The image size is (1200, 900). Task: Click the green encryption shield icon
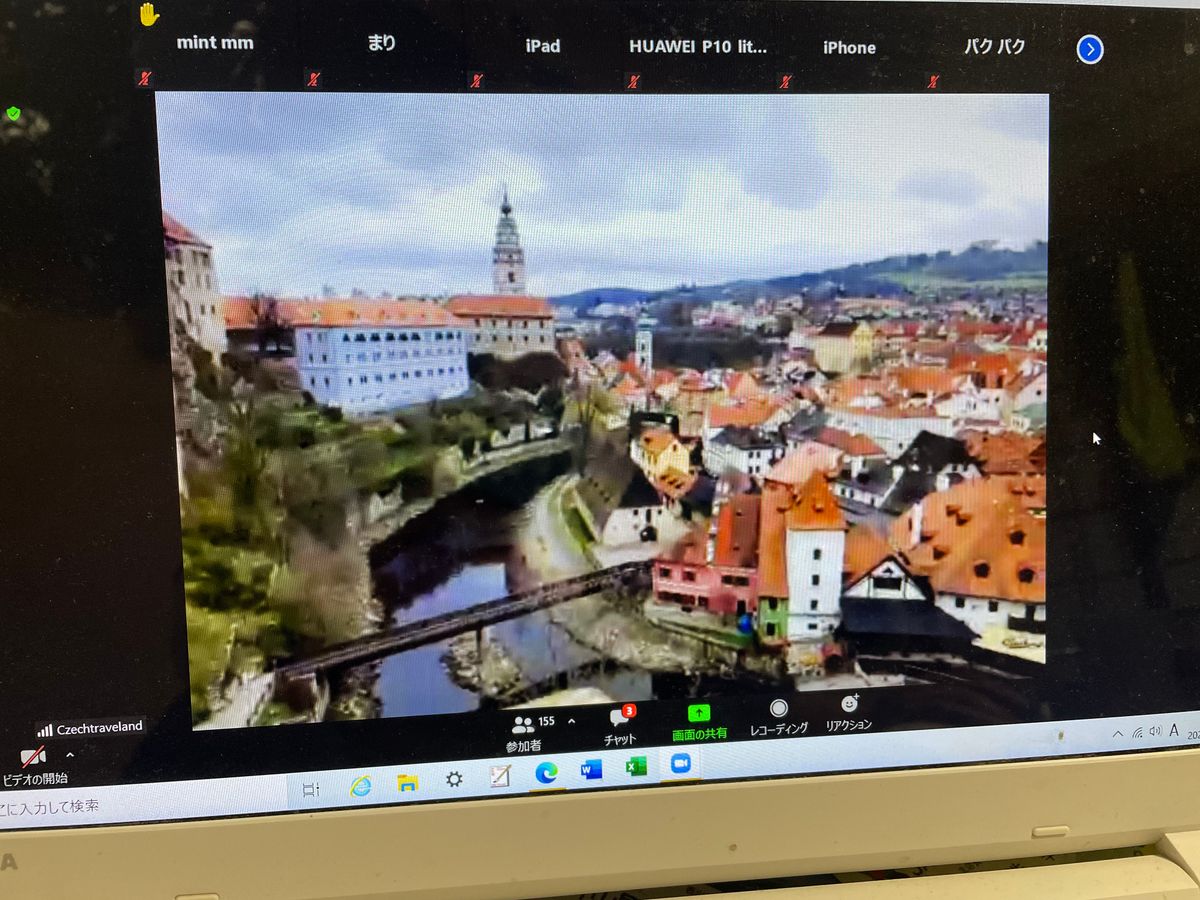click(x=13, y=113)
